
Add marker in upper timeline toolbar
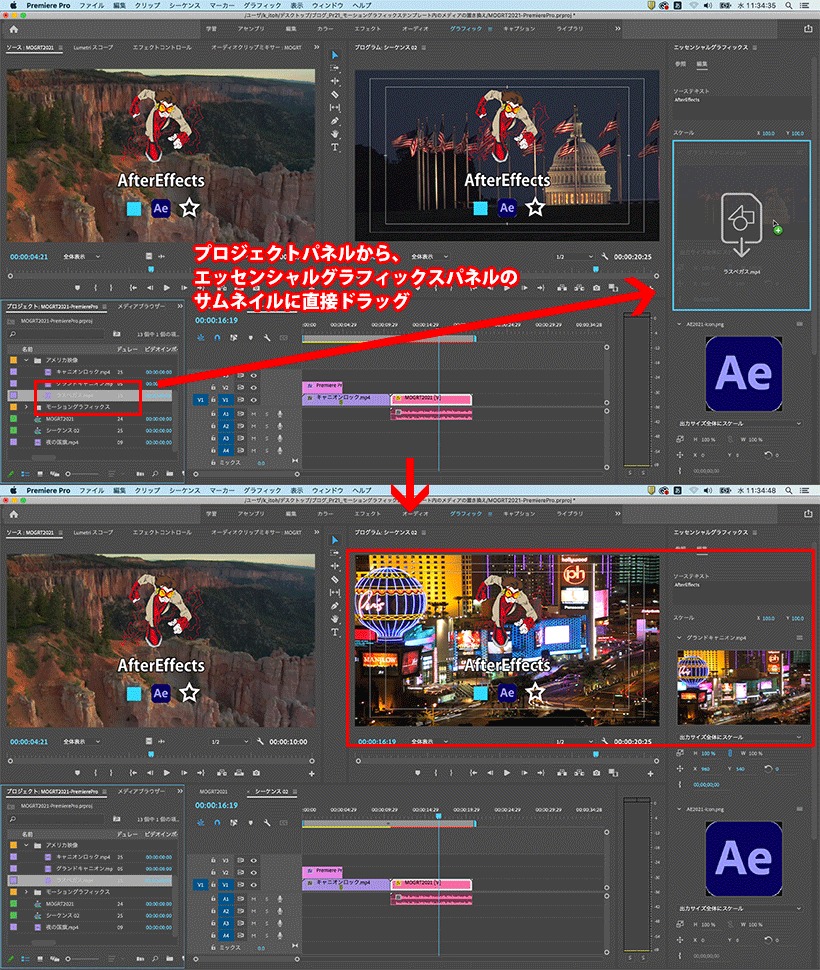click(250, 338)
